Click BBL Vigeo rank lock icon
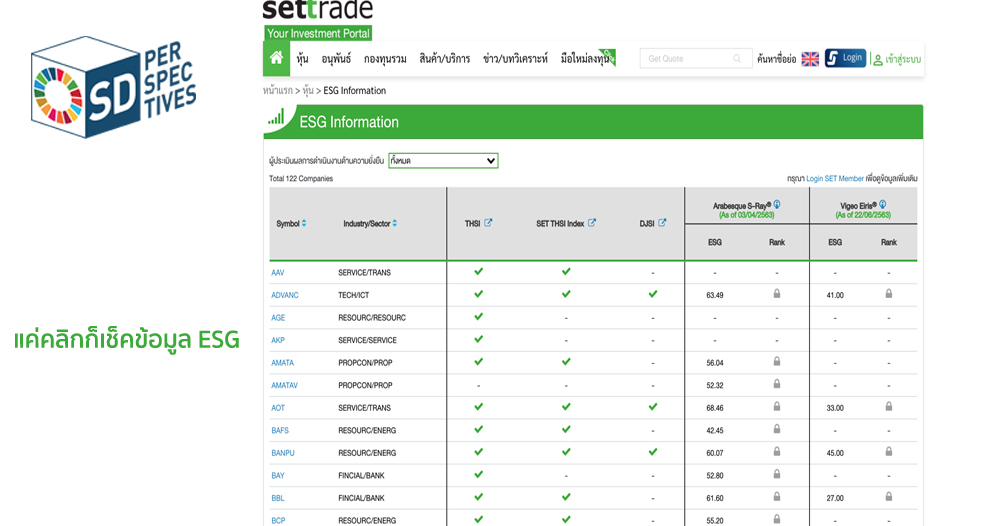The image size is (1001, 526). (x=889, y=497)
